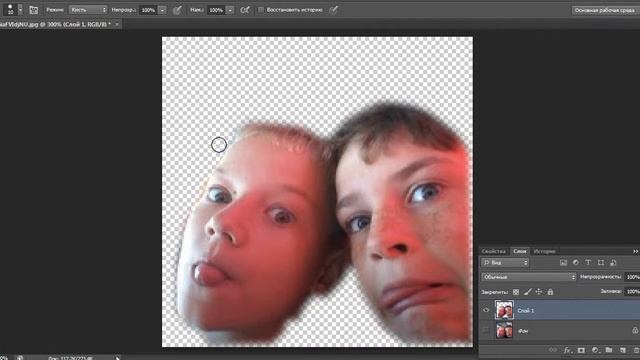
Task: Add a layer style with fx icon
Action: coord(567,350)
